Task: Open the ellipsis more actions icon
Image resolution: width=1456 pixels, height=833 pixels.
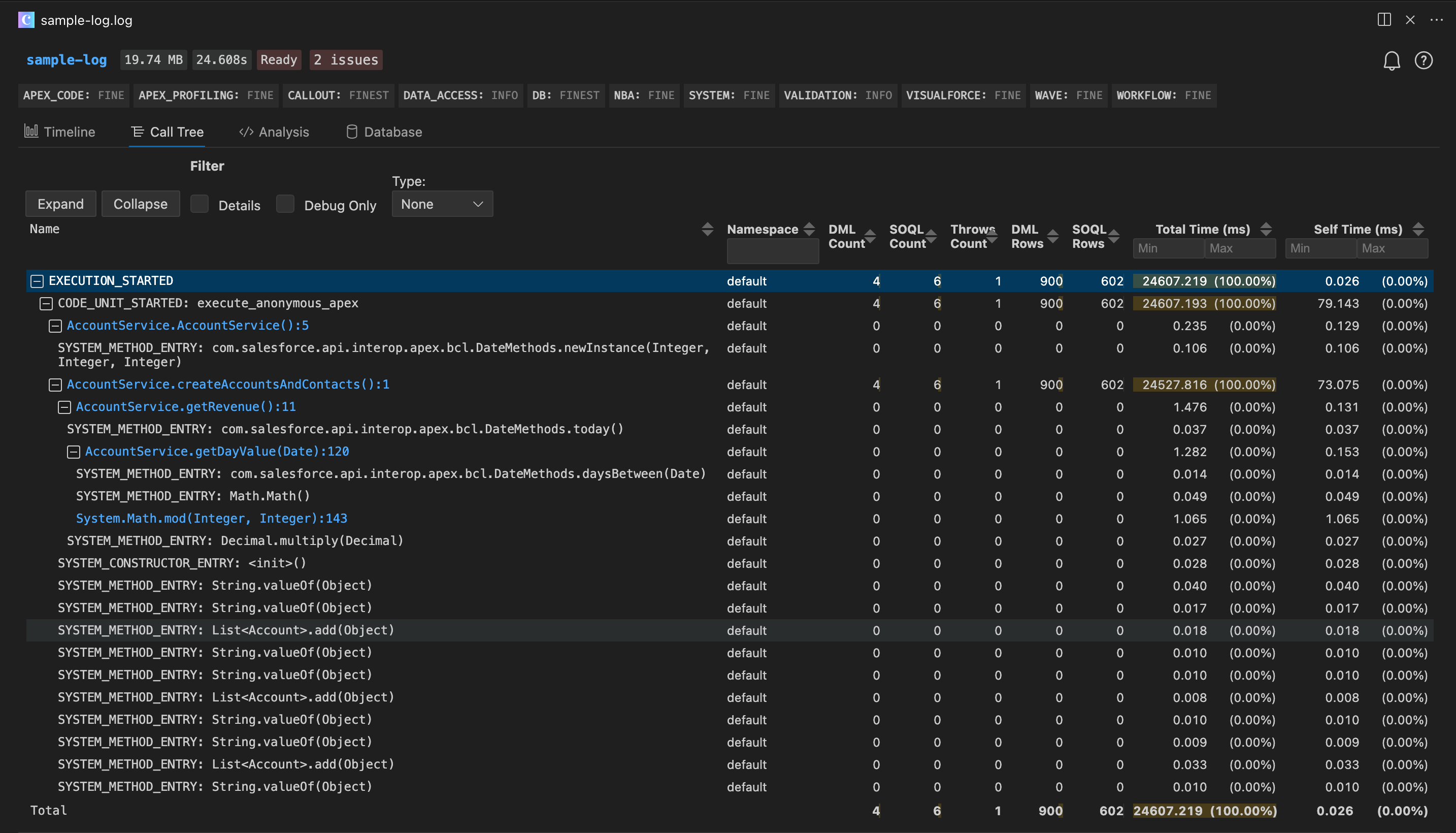Action: tap(1438, 20)
